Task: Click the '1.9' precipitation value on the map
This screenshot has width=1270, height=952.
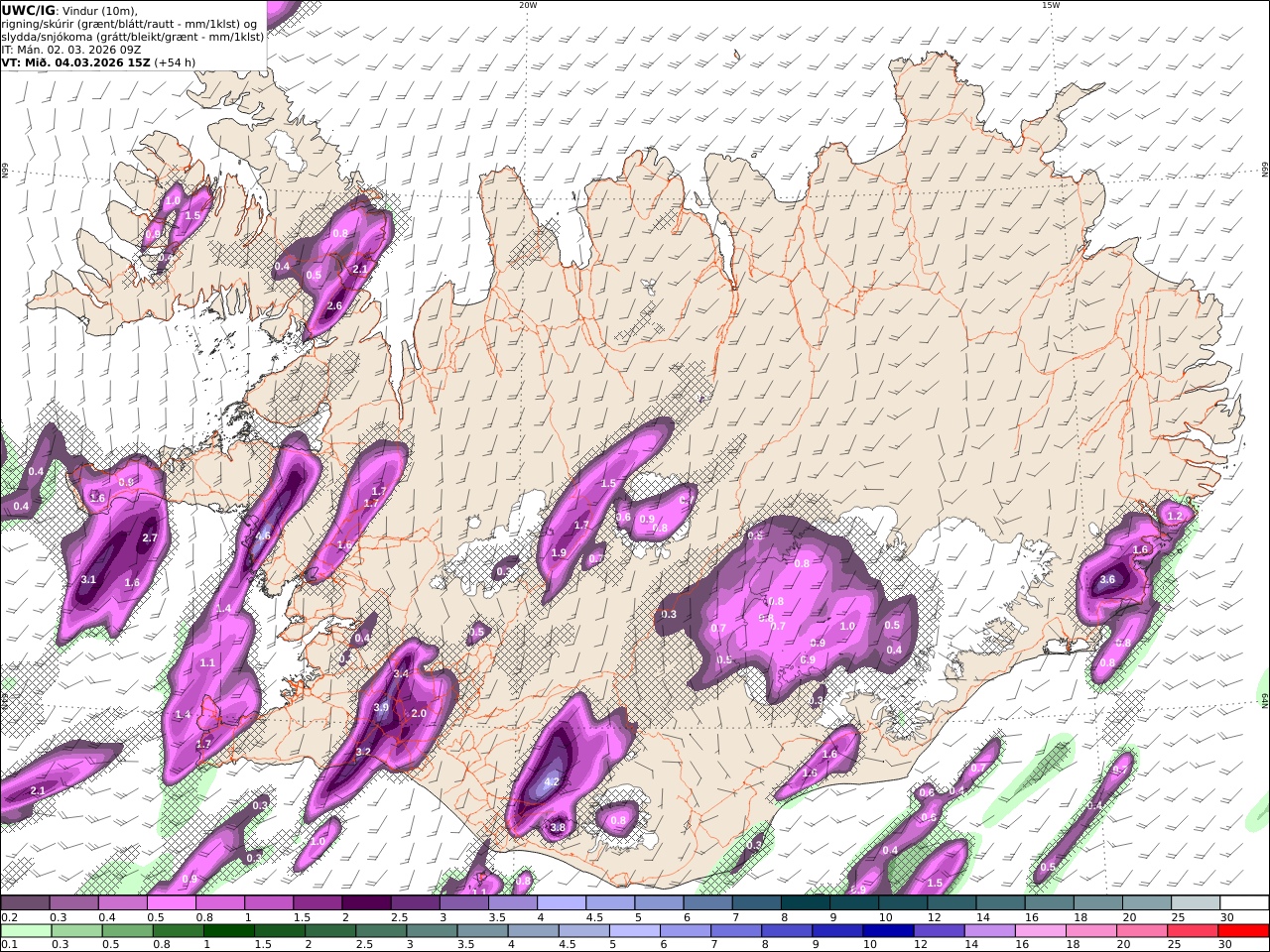Action: coord(559,553)
